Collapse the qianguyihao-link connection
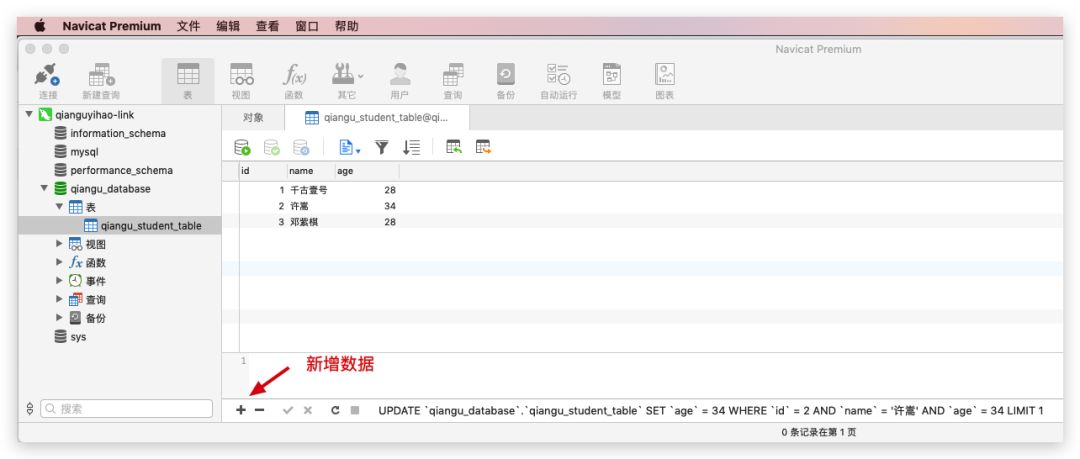1080x459 pixels. pyautogui.click(x=29, y=114)
